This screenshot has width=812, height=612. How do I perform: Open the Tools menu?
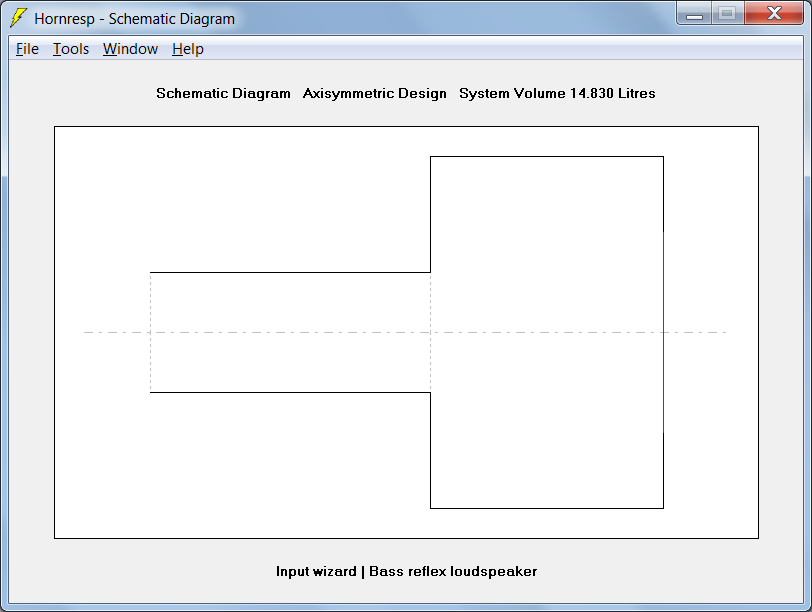tap(71, 49)
